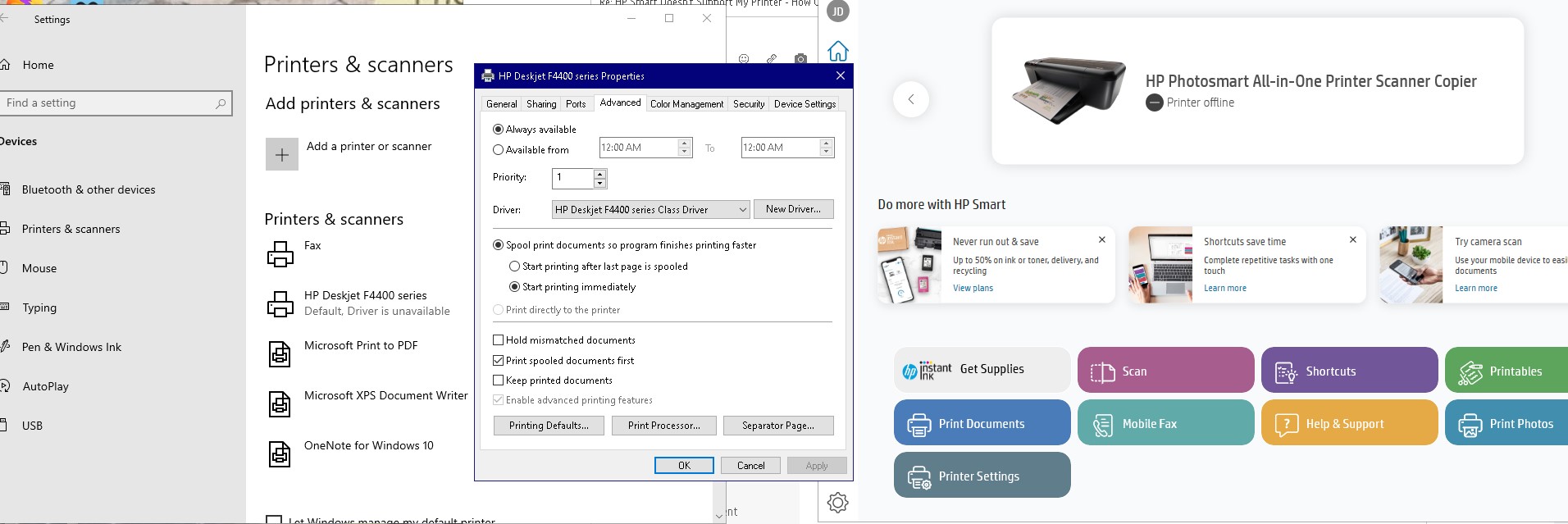The height and width of the screenshot is (524, 1568).
Task: Switch to the Sharing tab
Action: coord(541,104)
